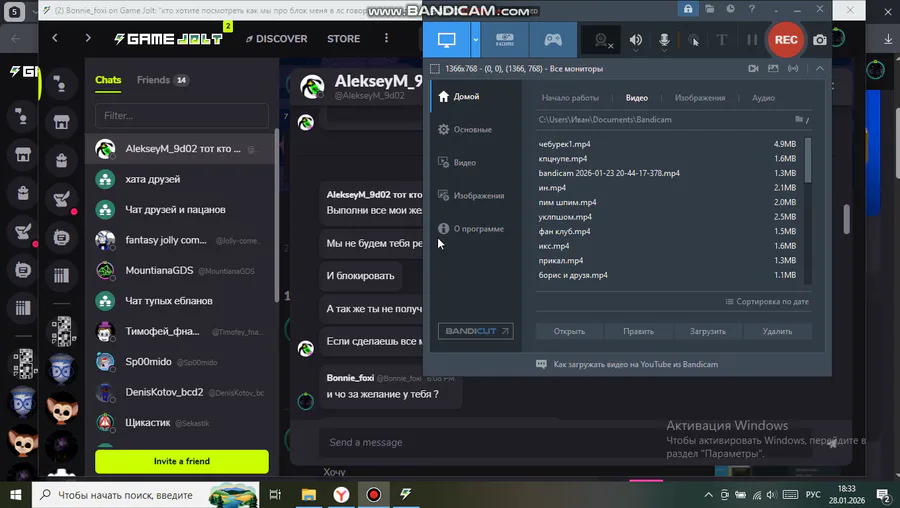Take a screenshot with camera icon
This screenshot has width=900, height=508.
tap(820, 40)
